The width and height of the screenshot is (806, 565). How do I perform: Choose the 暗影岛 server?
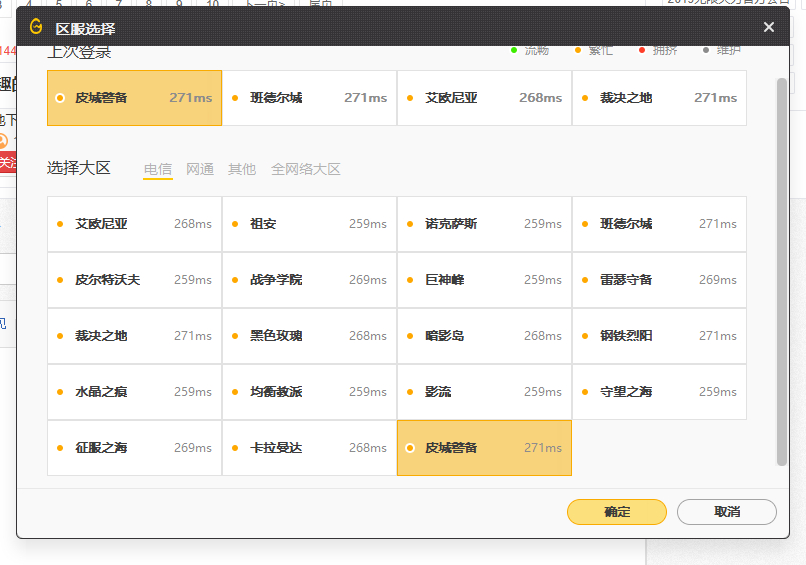tap(485, 336)
